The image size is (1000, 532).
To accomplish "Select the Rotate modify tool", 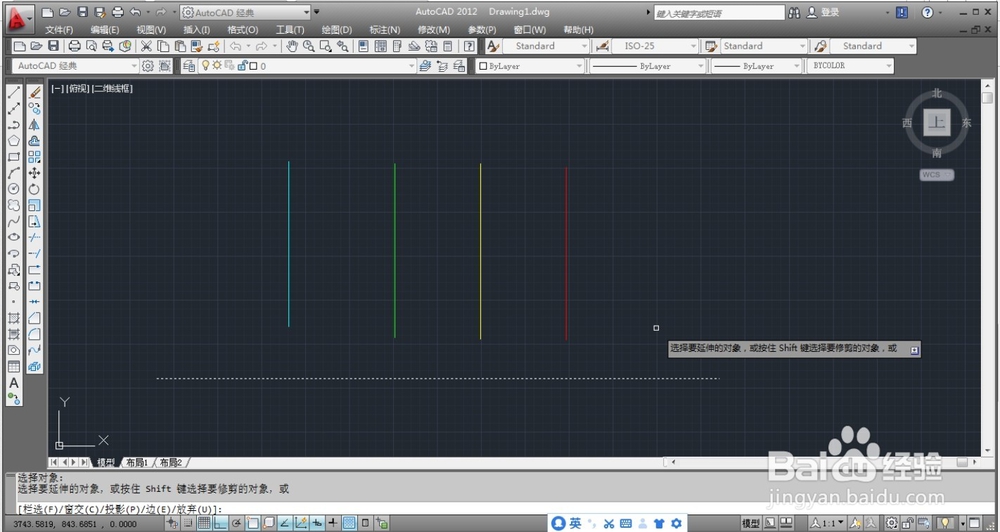I will pyautogui.click(x=34, y=189).
